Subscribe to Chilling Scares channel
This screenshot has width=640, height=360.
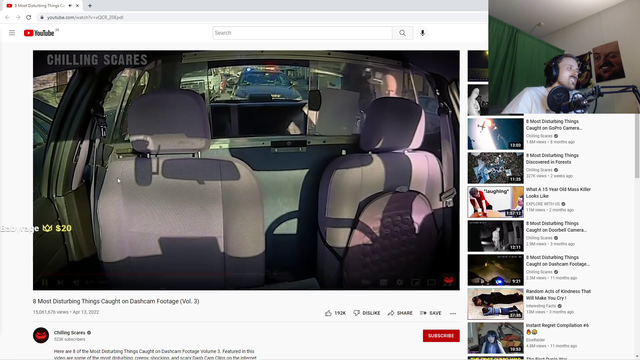tap(441, 336)
